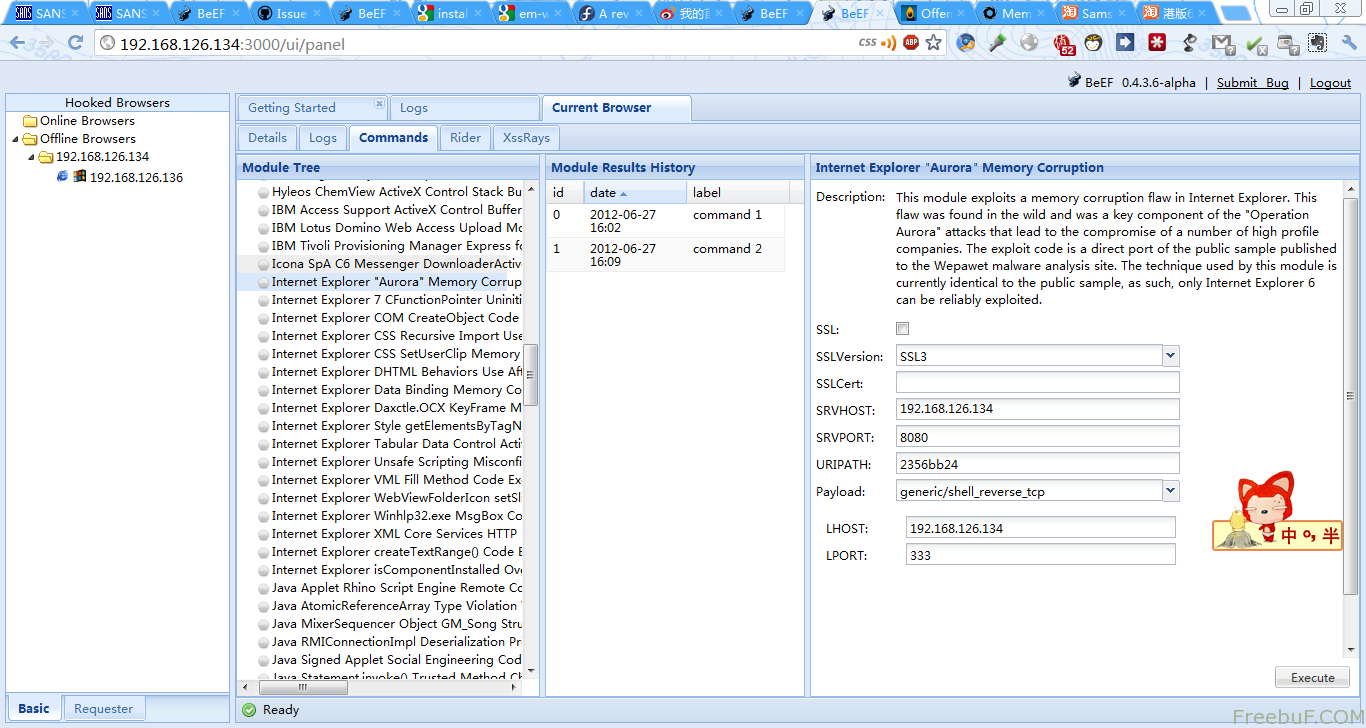Click the Online Browsers folder icon

pos(30,121)
